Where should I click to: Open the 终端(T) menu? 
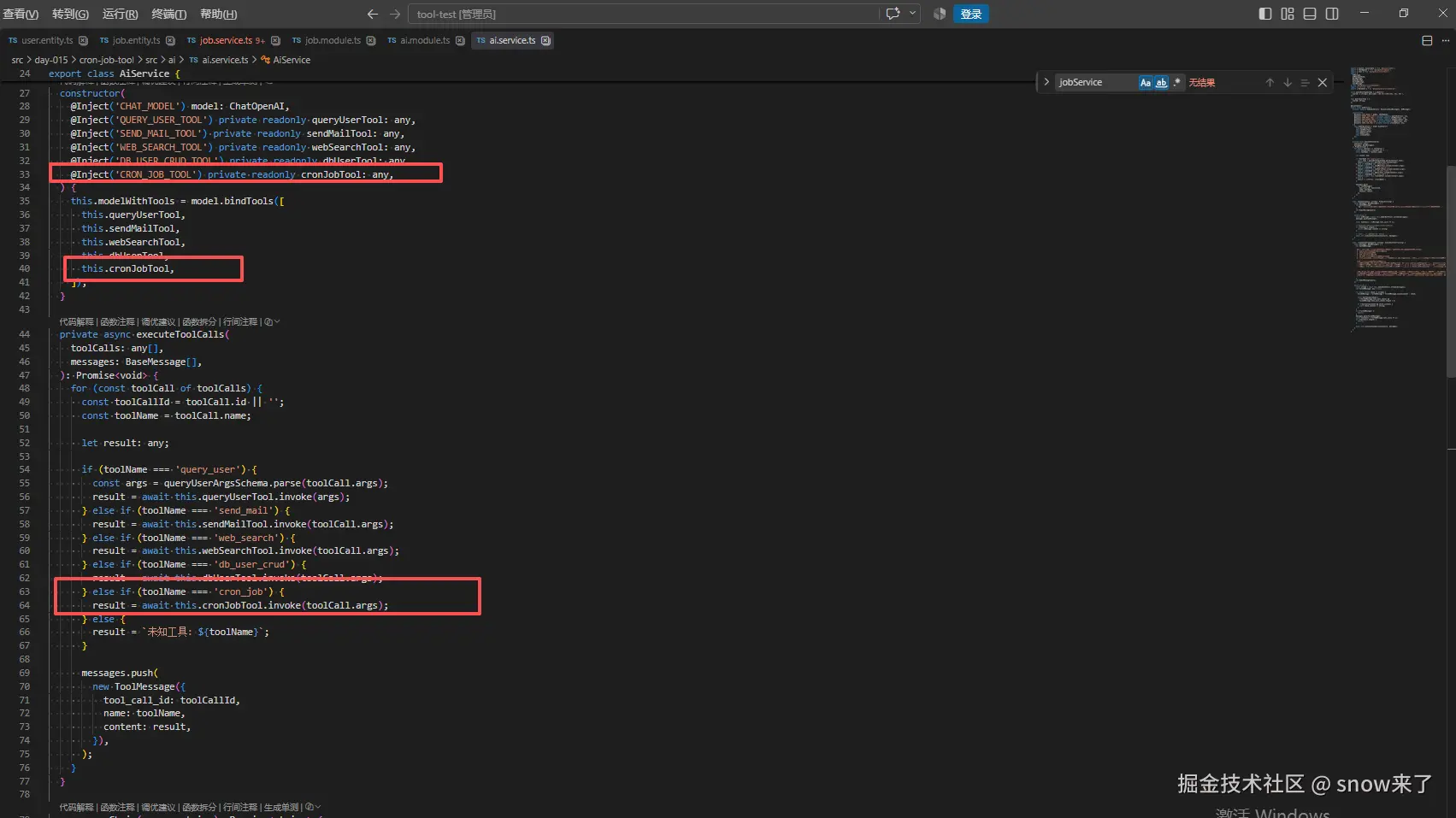(168, 14)
